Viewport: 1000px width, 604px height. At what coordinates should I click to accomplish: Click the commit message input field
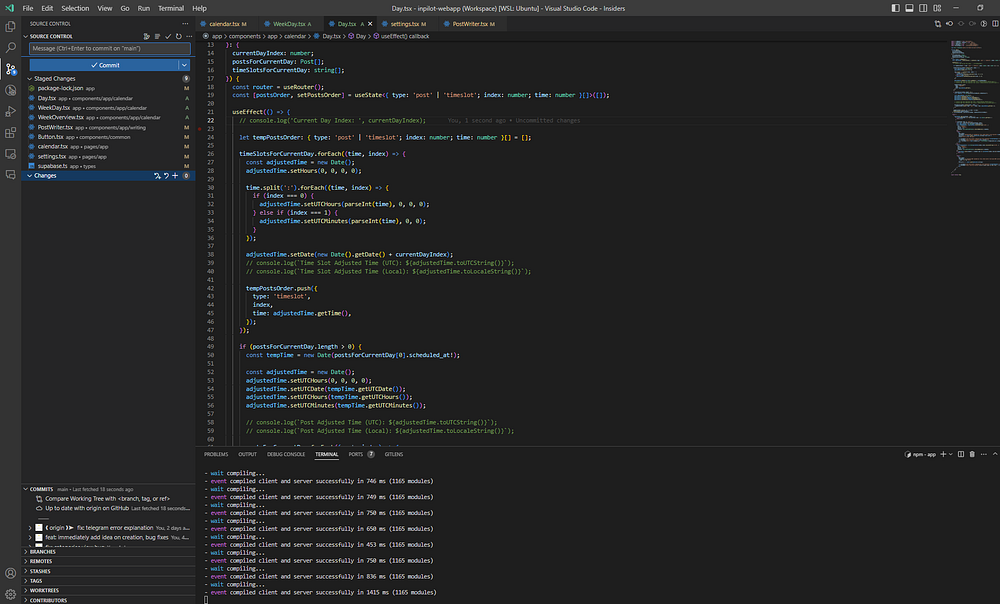tap(109, 49)
